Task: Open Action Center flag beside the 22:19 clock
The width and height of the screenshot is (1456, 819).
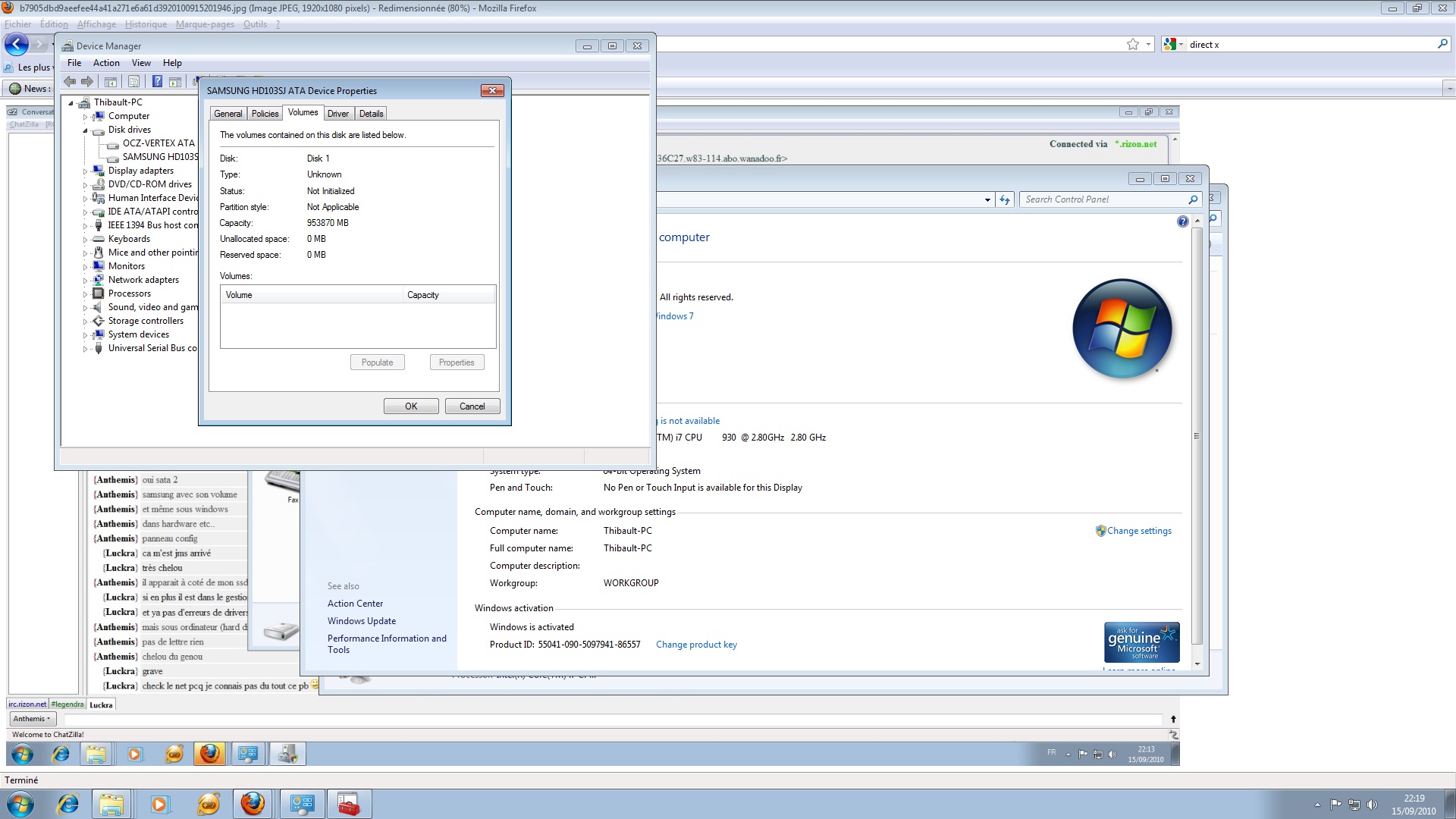Action: pos(1335,805)
